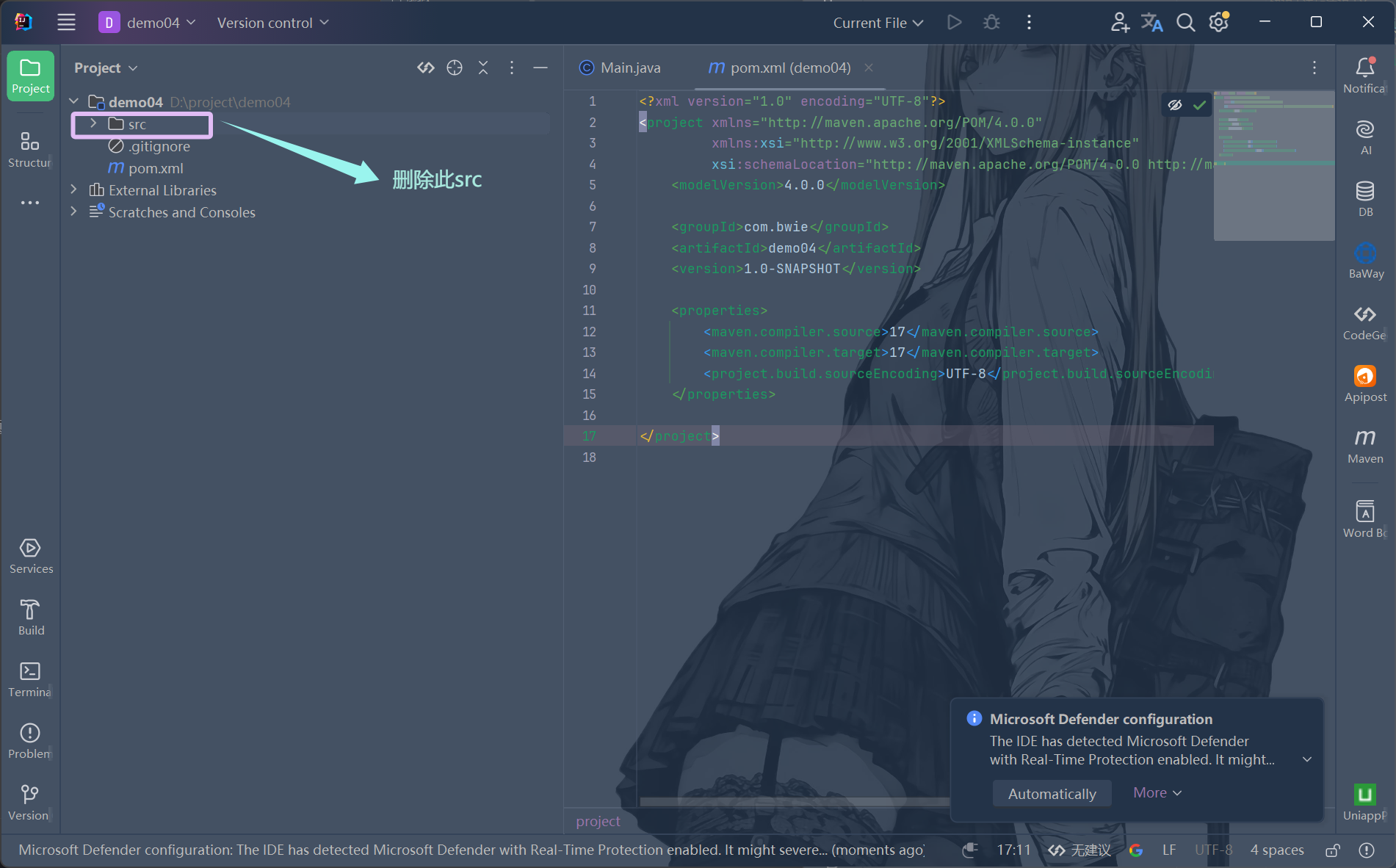
Task: Open the CodeGeeX plugin panel
Action: point(1365,322)
